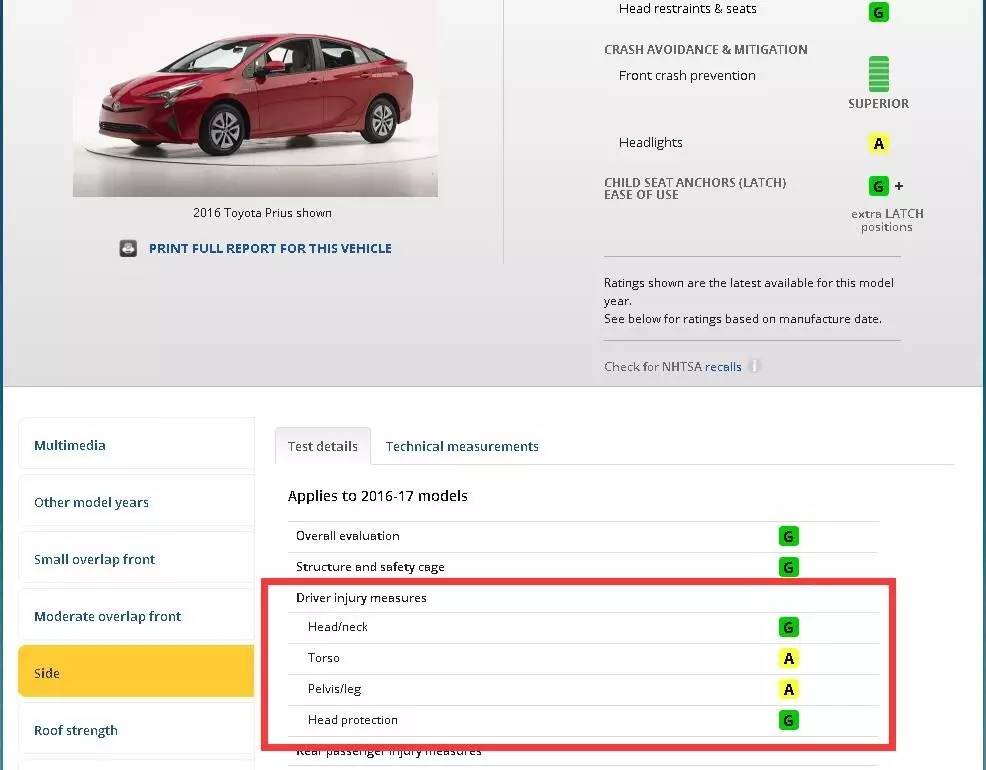Click the Front crash prevention Superior icon
The width and height of the screenshot is (986, 770).
878,74
